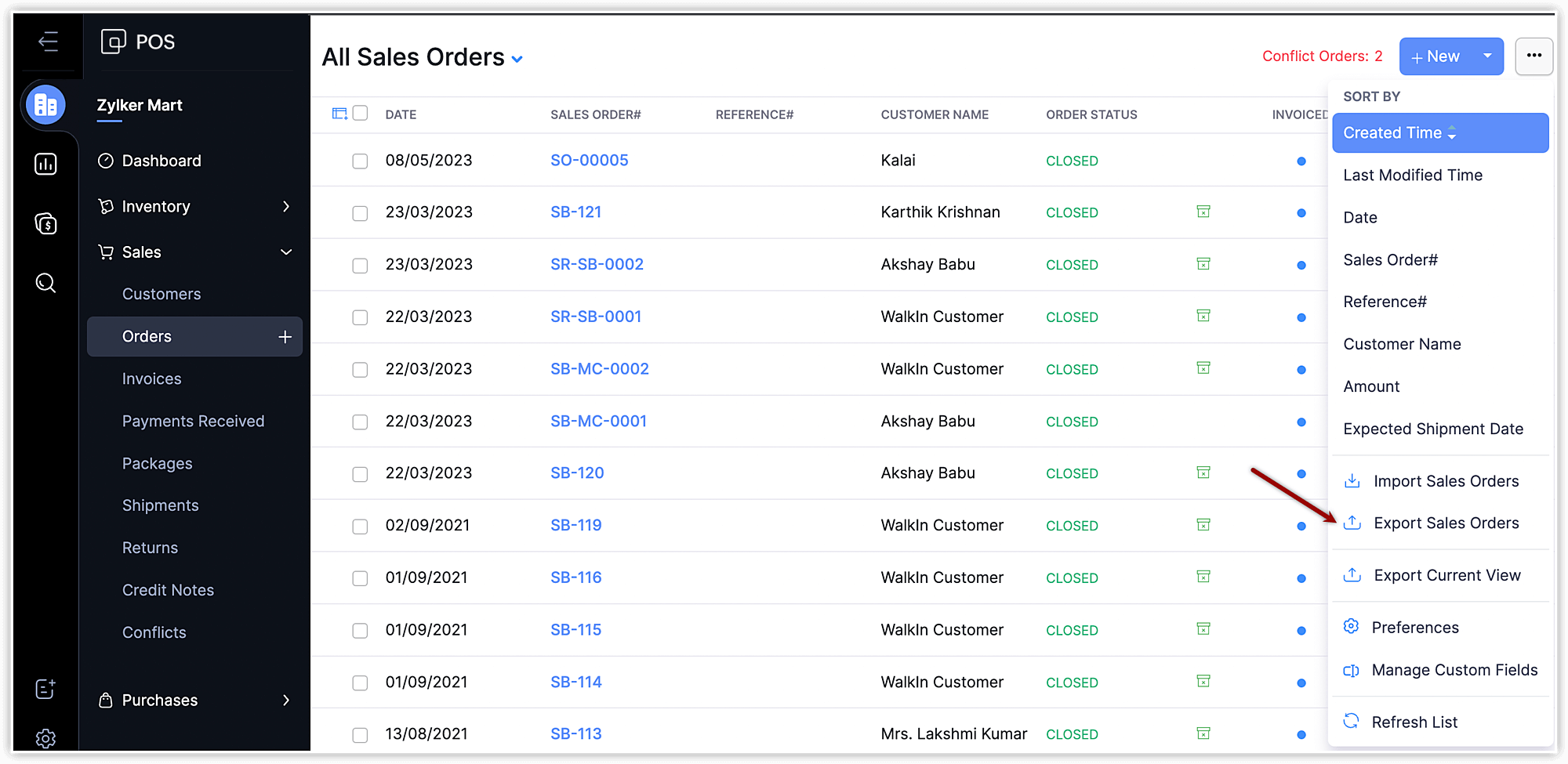Open the All Sales Orders view dropdown
The image size is (1568, 764).
[x=517, y=59]
